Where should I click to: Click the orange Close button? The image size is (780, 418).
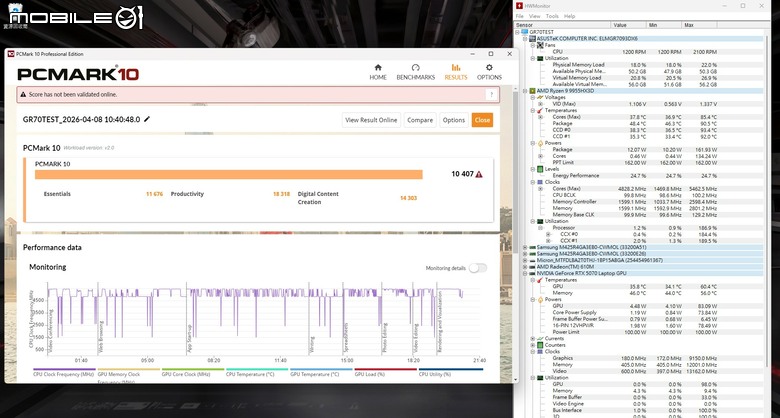(482, 120)
